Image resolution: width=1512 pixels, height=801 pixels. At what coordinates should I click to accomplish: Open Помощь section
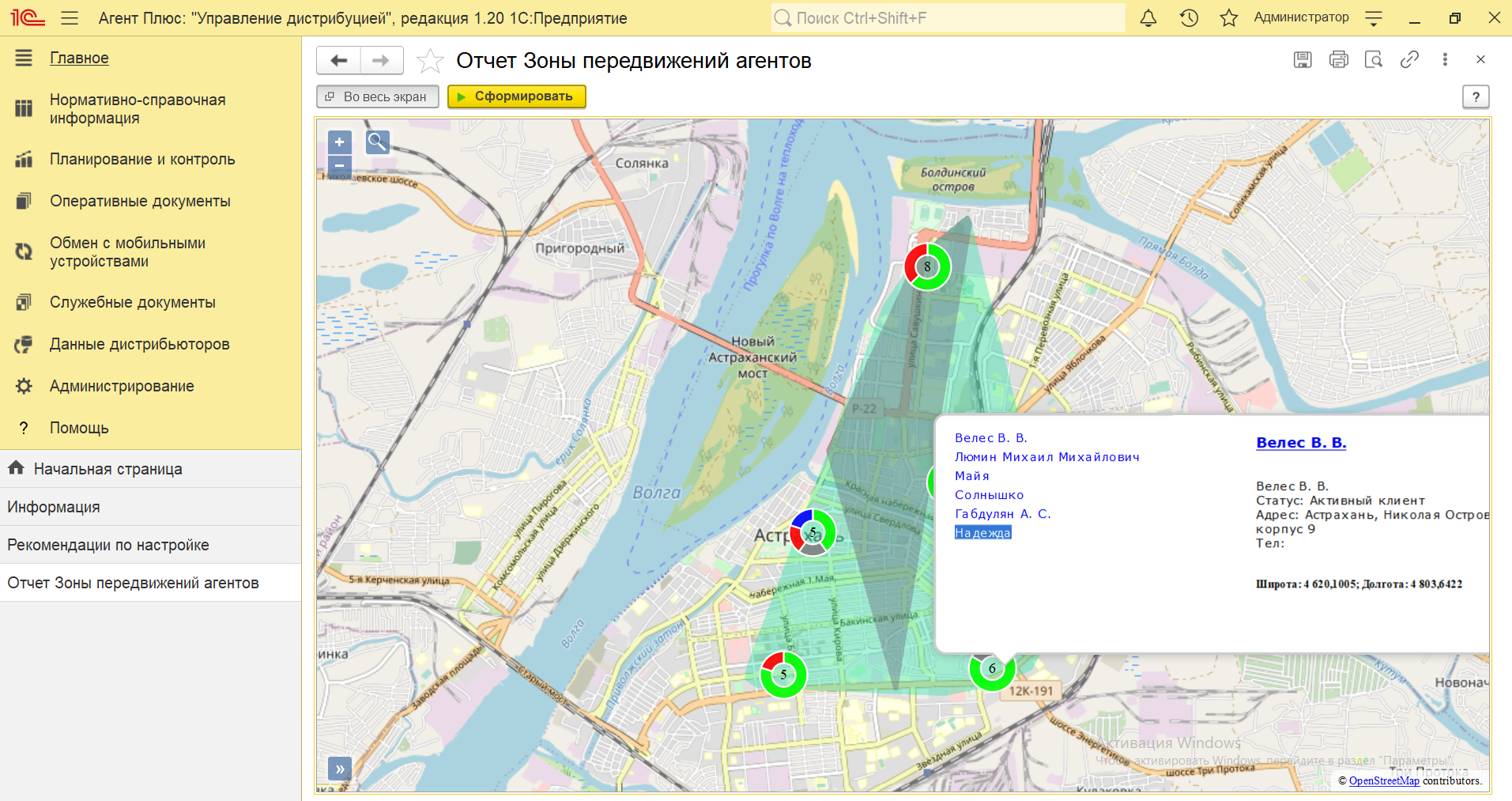click(x=79, y=428)
